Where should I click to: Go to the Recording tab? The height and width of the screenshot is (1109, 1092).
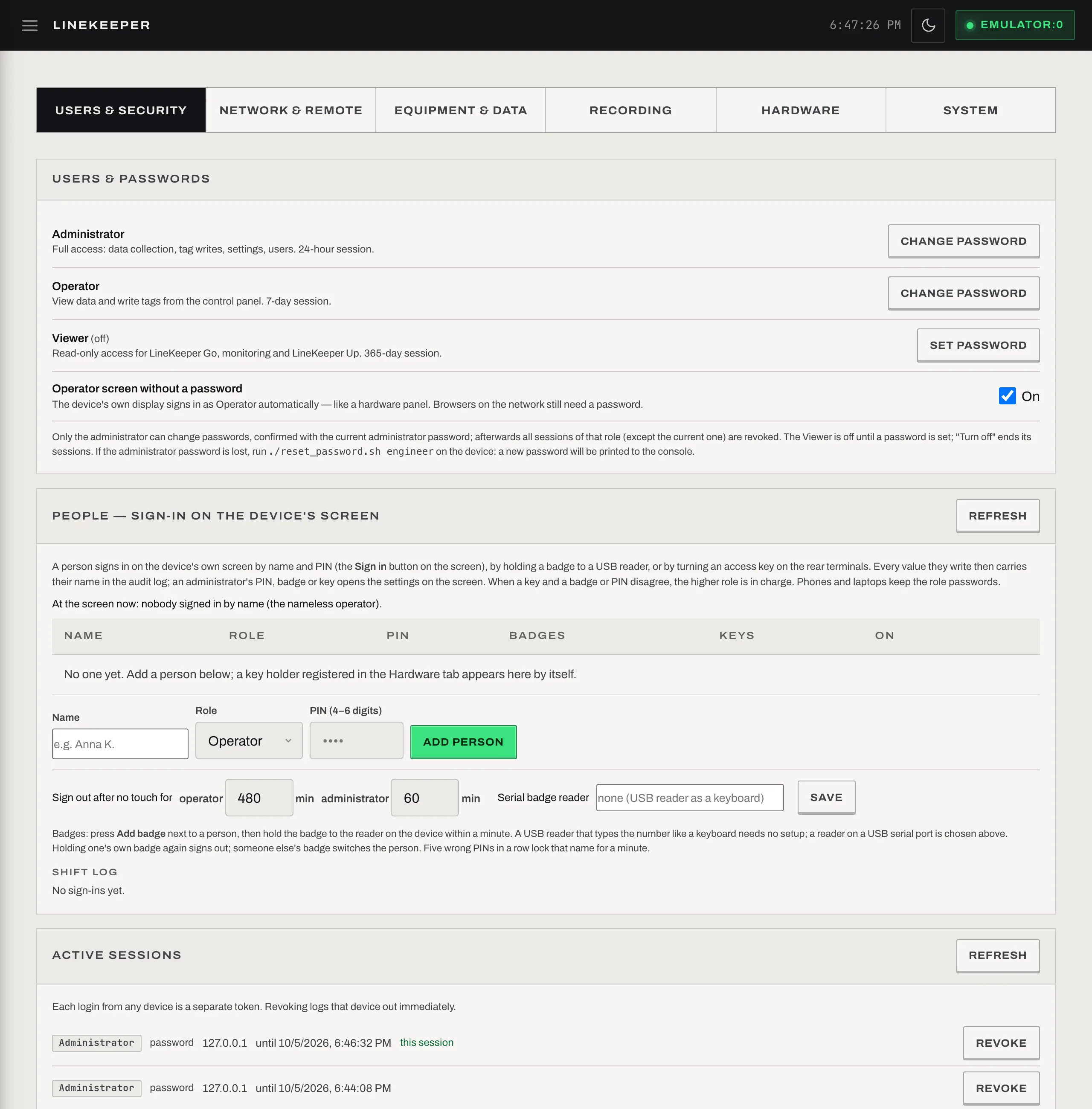pos(630,110)
